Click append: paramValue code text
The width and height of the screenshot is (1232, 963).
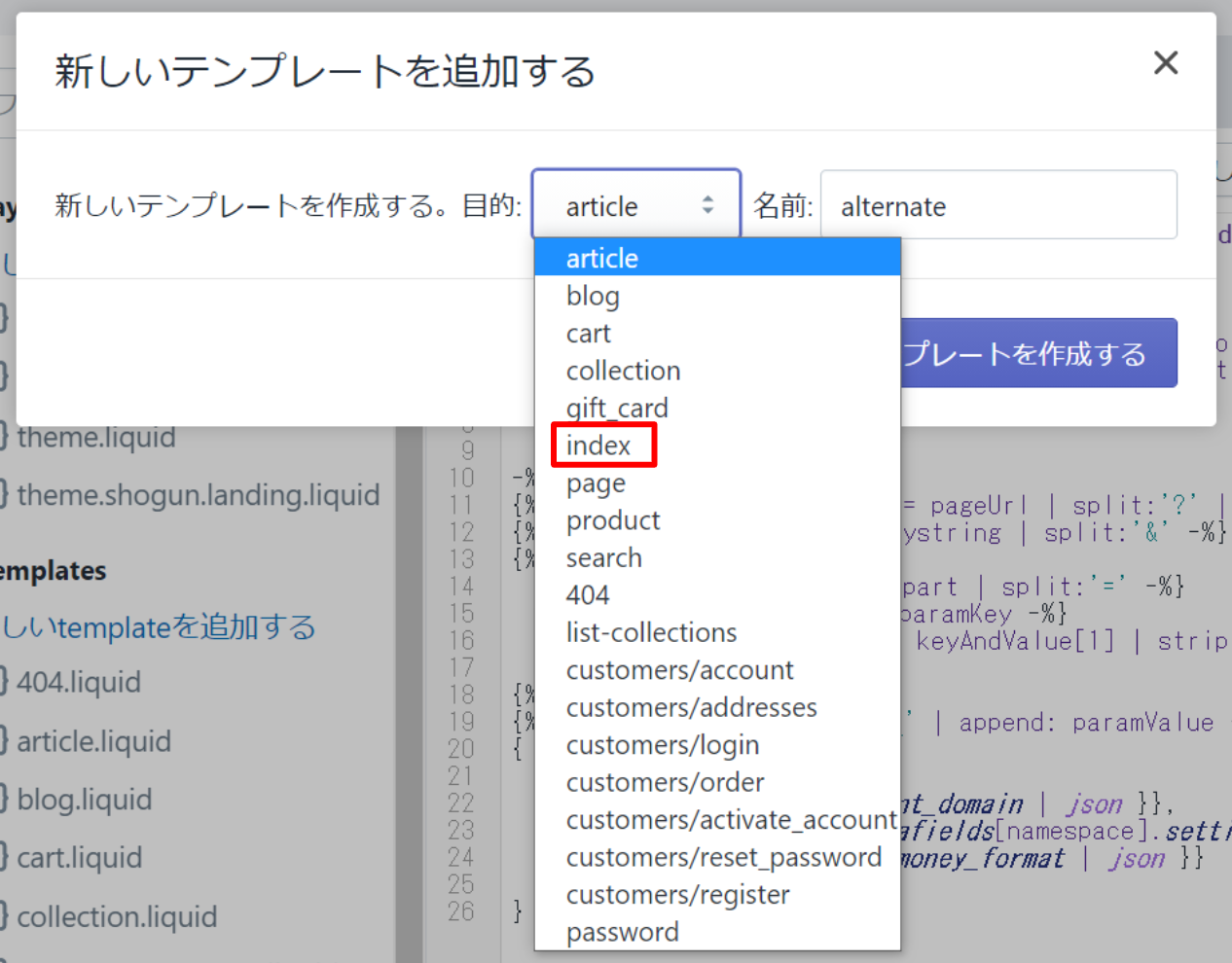(x=1086, y=723)
